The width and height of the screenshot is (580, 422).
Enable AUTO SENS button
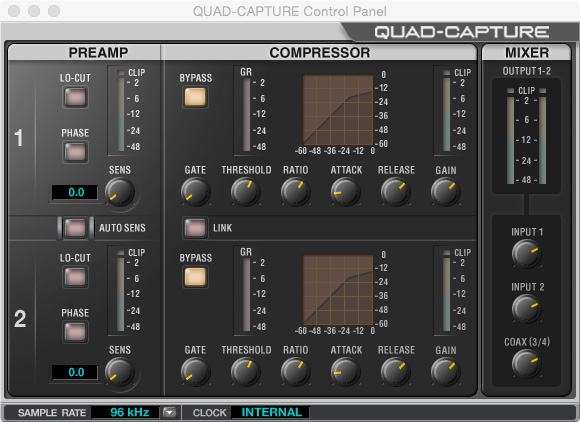pyautogui.click(x=75, y=228)
